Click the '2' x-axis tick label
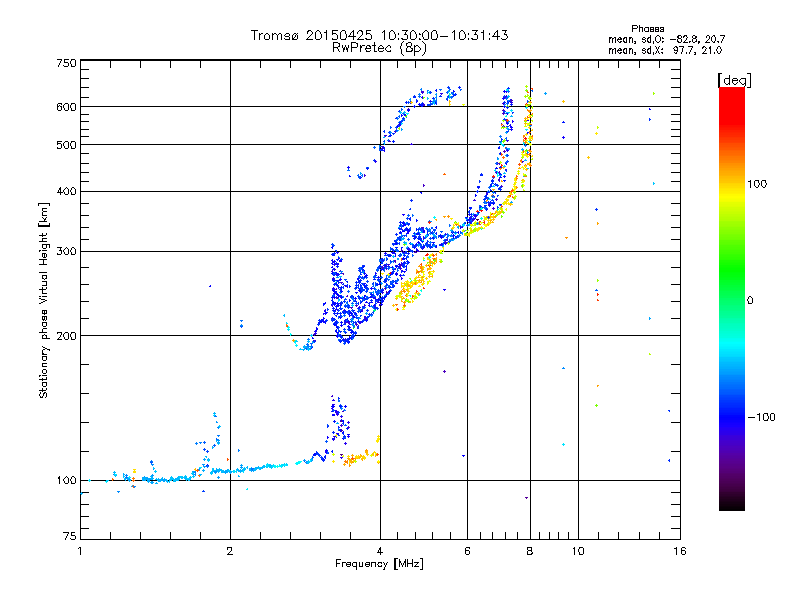 click(x=230, y=551)
